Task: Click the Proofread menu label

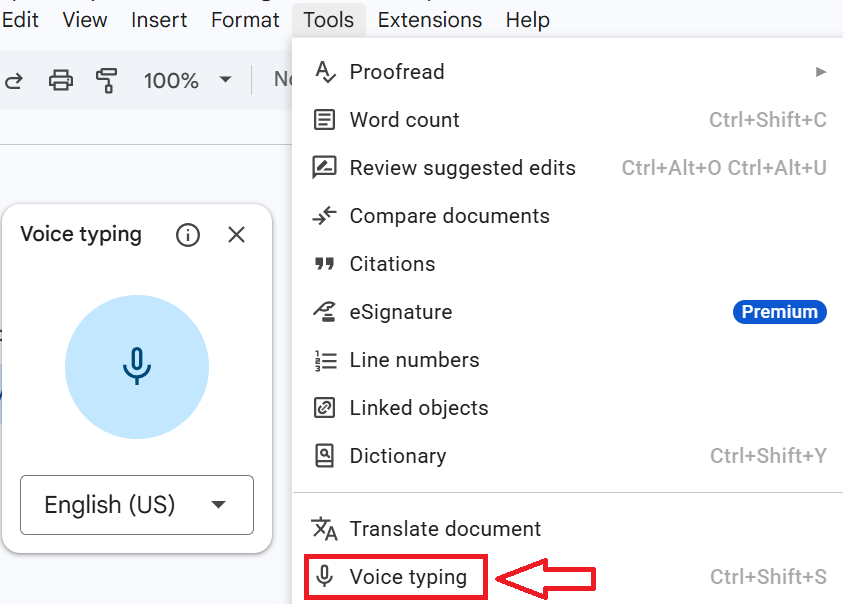Action: [397, 72]
